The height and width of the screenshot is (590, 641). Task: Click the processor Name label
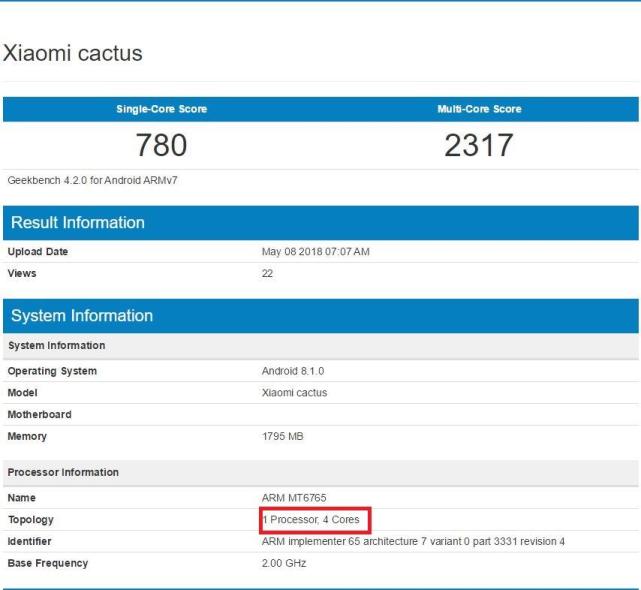(22, 498)
